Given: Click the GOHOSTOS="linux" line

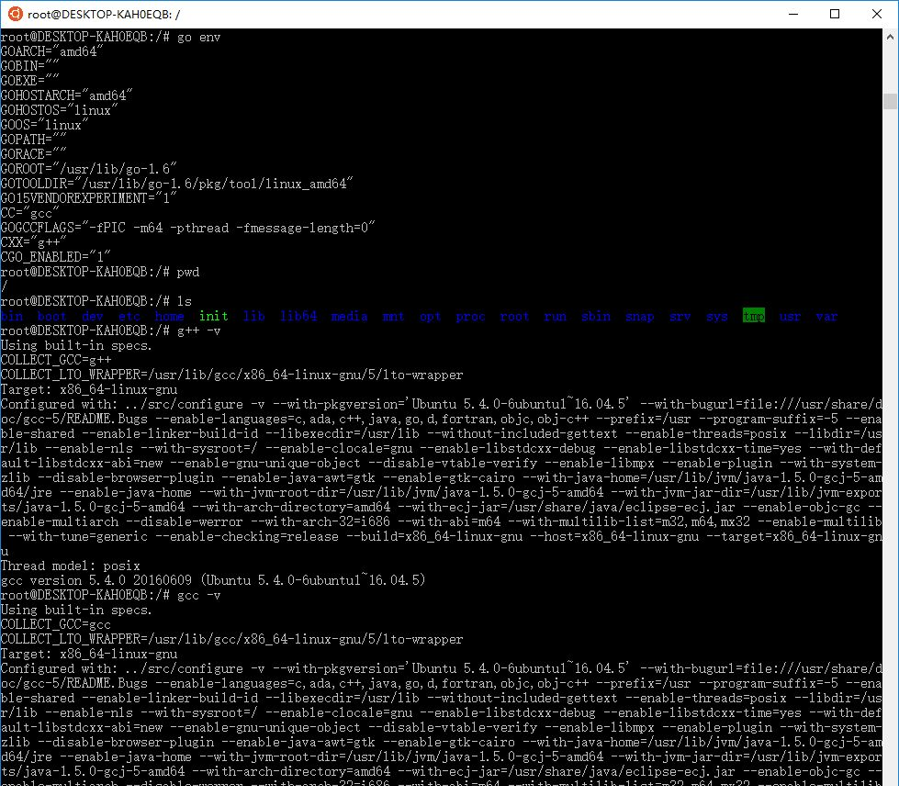Looking at the screenshot, I should pos(59,110).
